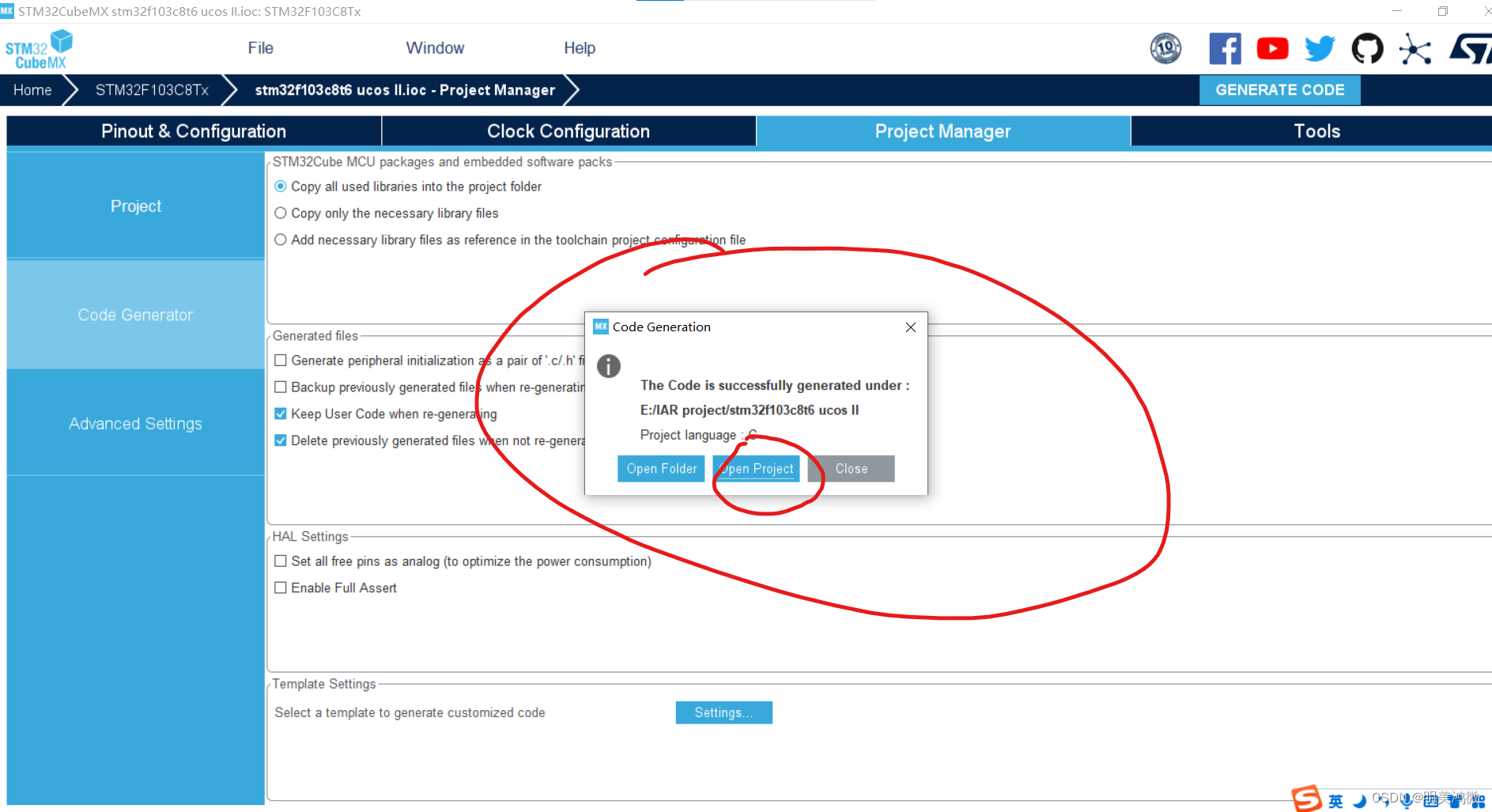Screen dimensions: 1492x812
Task: Click the ST logo icon
Action: pyautogui.click(x=1471, y=49)
